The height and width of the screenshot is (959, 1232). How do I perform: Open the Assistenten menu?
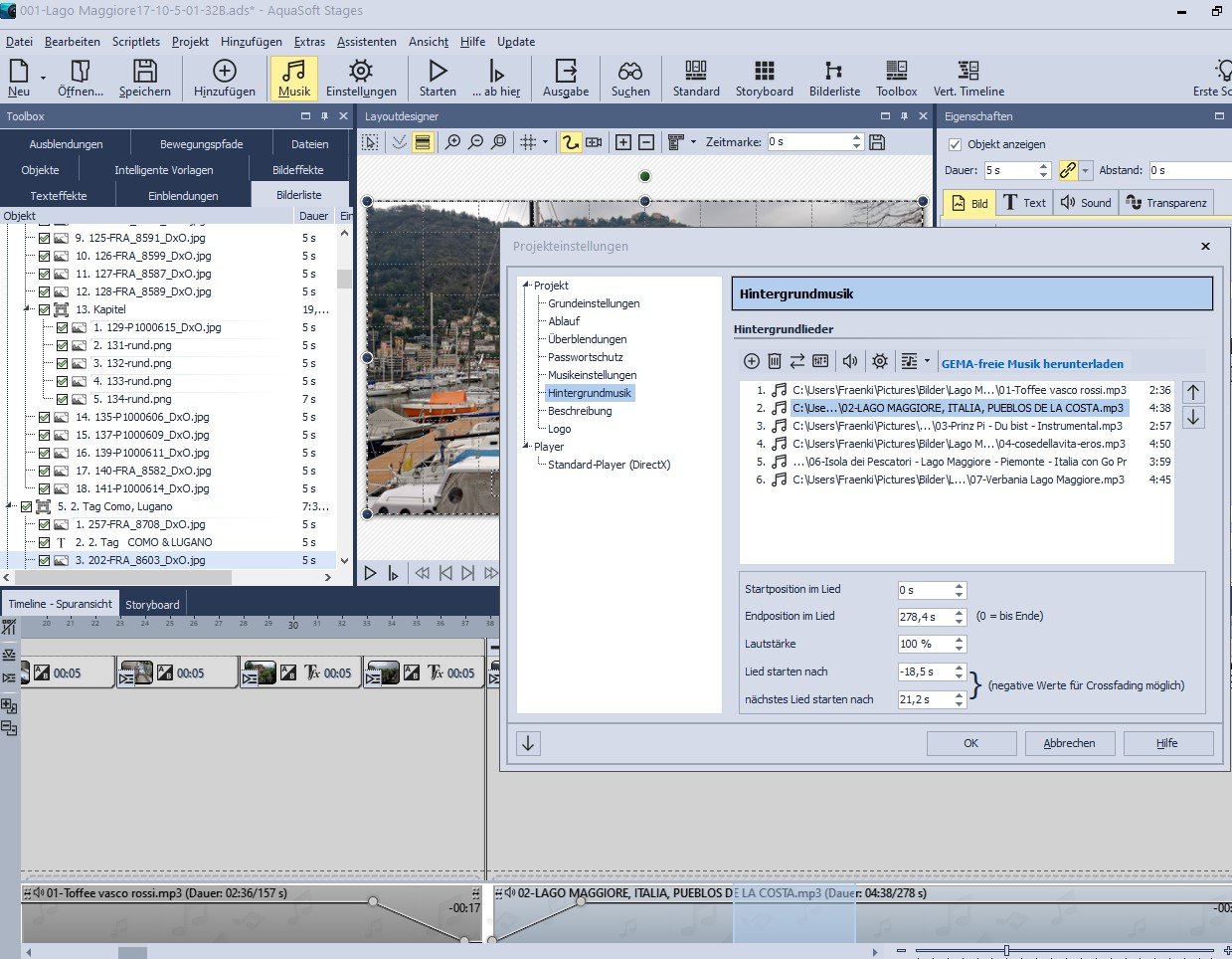click(366, 42)
